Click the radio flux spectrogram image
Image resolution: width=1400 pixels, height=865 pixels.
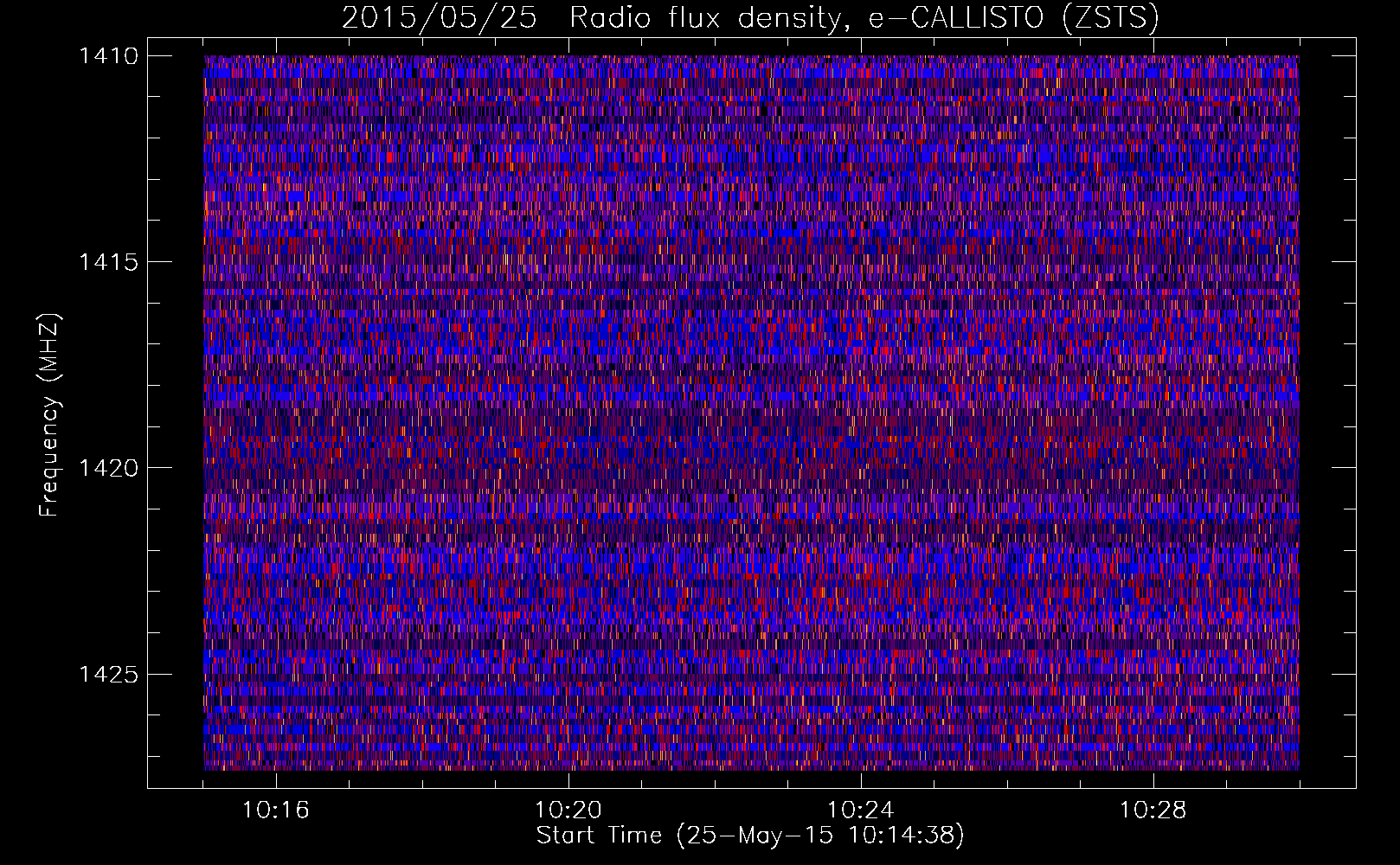click(751, 413)
